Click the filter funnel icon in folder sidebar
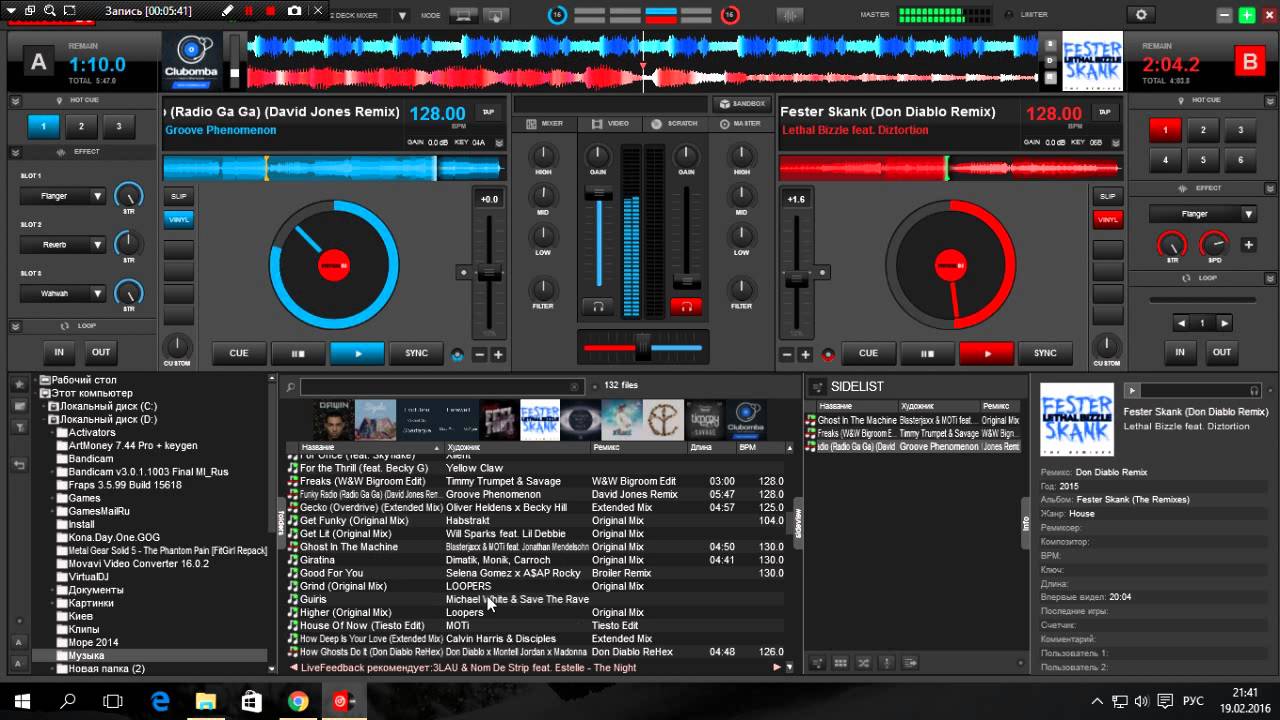Viewport: 1280px width, 720px height. 19,428
